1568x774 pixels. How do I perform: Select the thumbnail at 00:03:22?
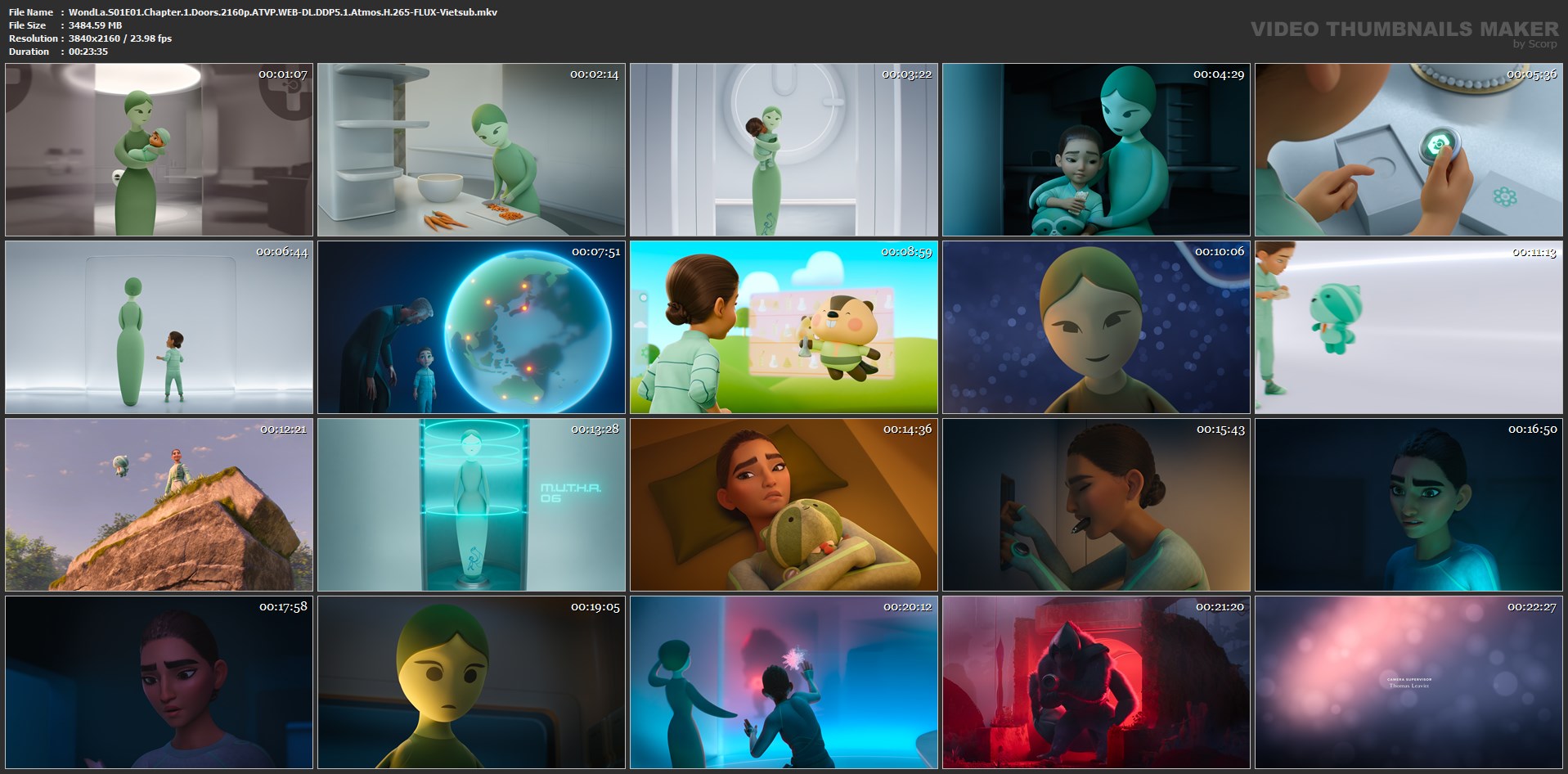784,150
